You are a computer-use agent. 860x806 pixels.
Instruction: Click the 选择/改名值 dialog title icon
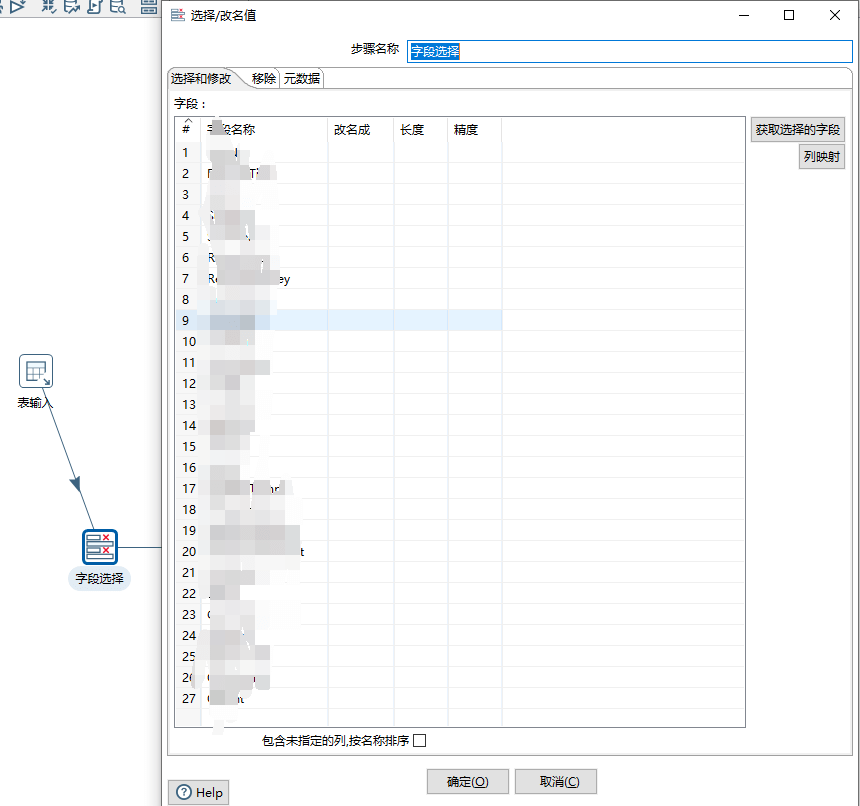pyautogui.click(x=178, y=15)
